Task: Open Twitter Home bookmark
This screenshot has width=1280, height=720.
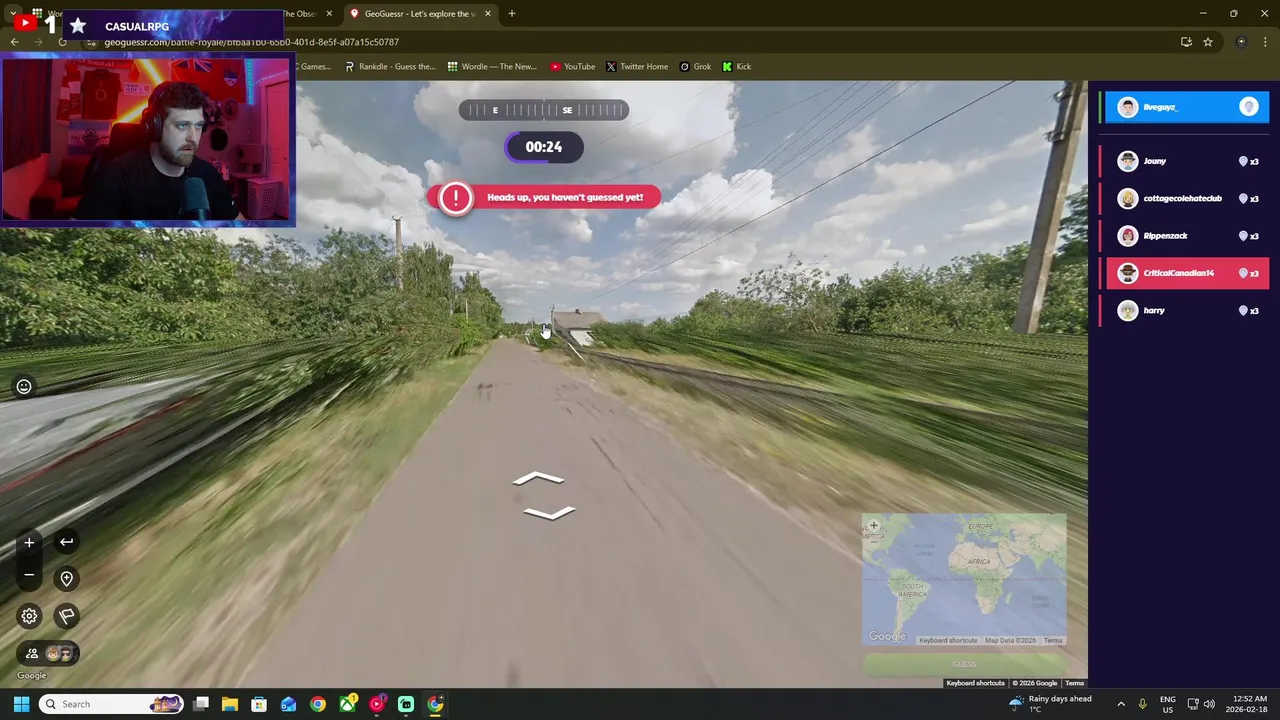Action: tap(636, 67)
